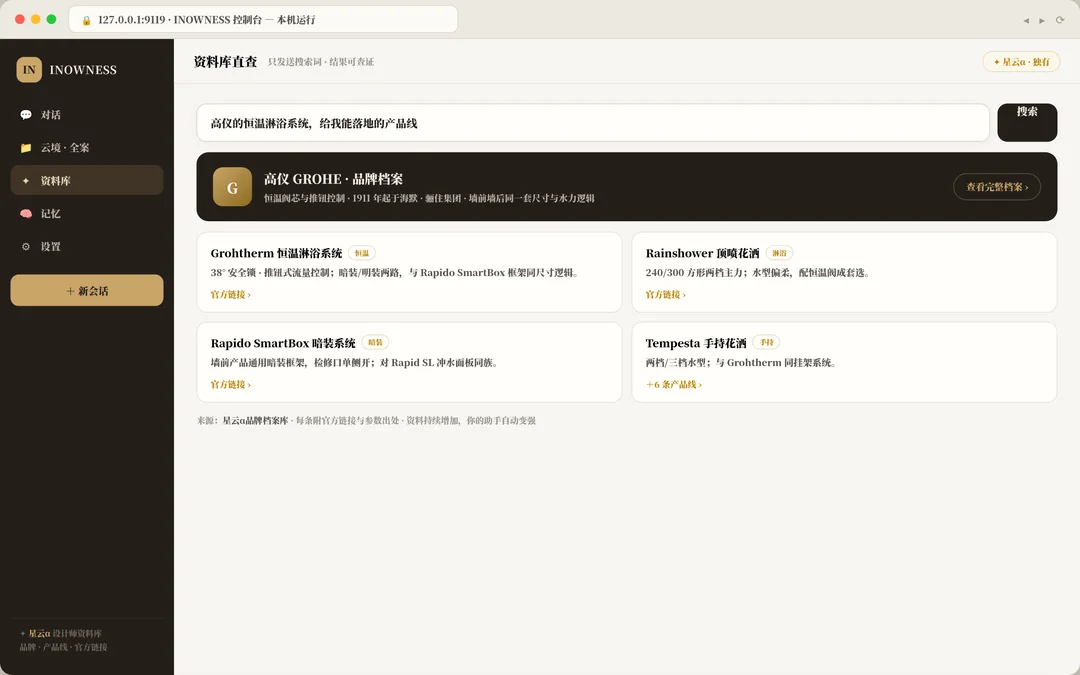The image size is (1080, 675).
Task: Open 官方链接 under Grohtherm 恒温淋浴系统
Action: 231,295
